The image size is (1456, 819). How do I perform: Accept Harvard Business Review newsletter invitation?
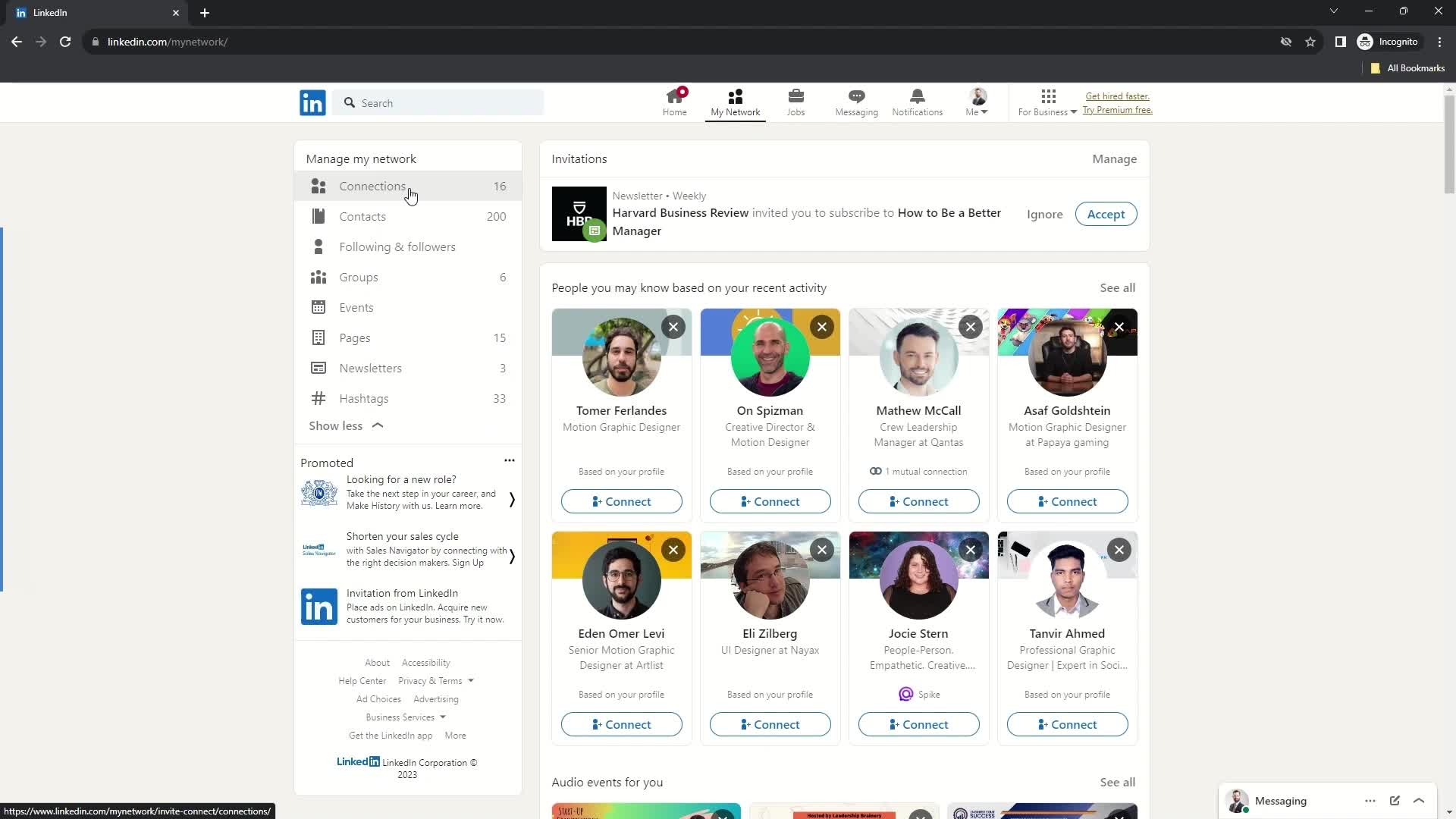(x=1105, y=213)
